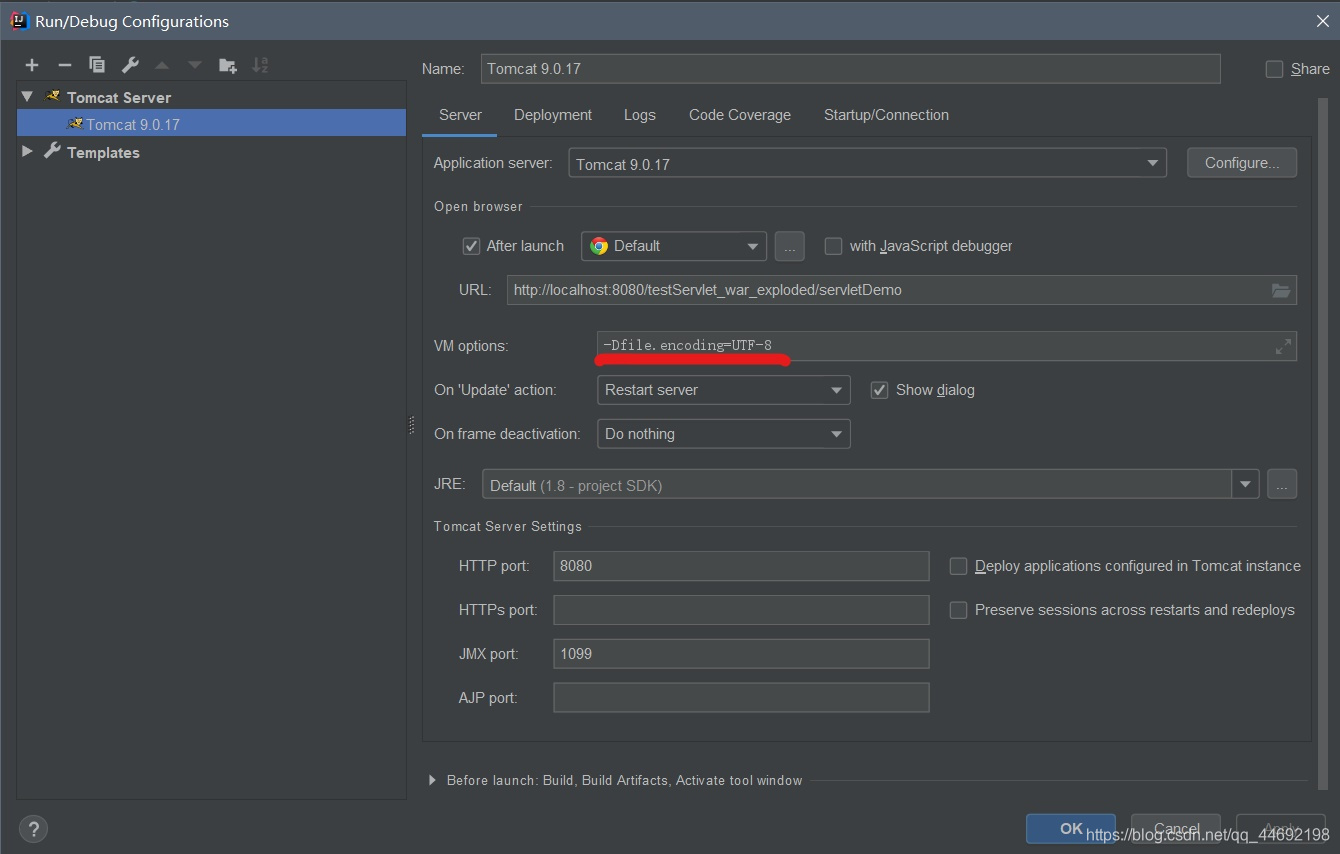This screenshot has height=854, width=1340.
Task: Close the Run/Debug Configurations dialog
Action: click(1322, 21)
